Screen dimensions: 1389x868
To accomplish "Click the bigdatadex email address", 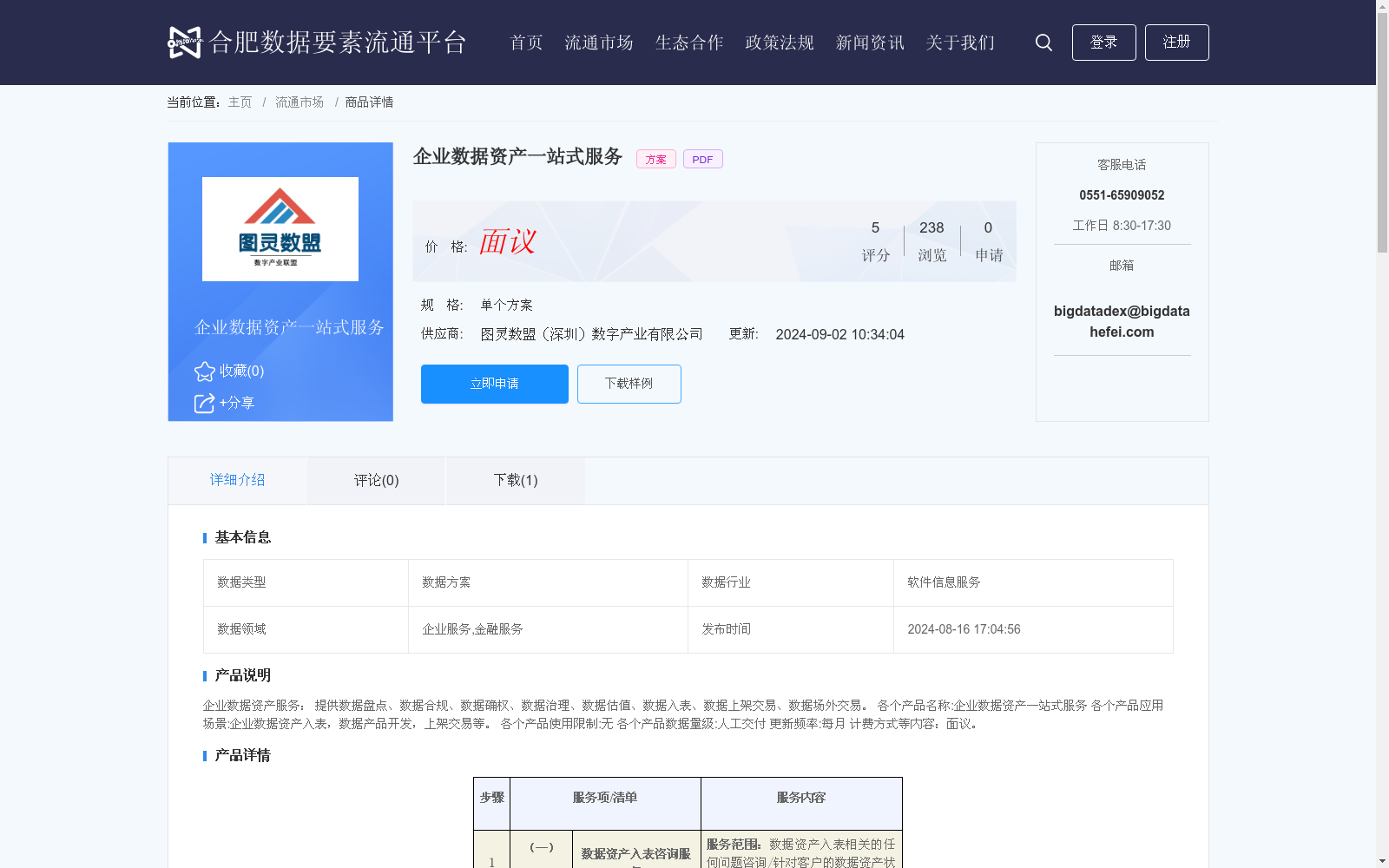I will click(1122, 321).
